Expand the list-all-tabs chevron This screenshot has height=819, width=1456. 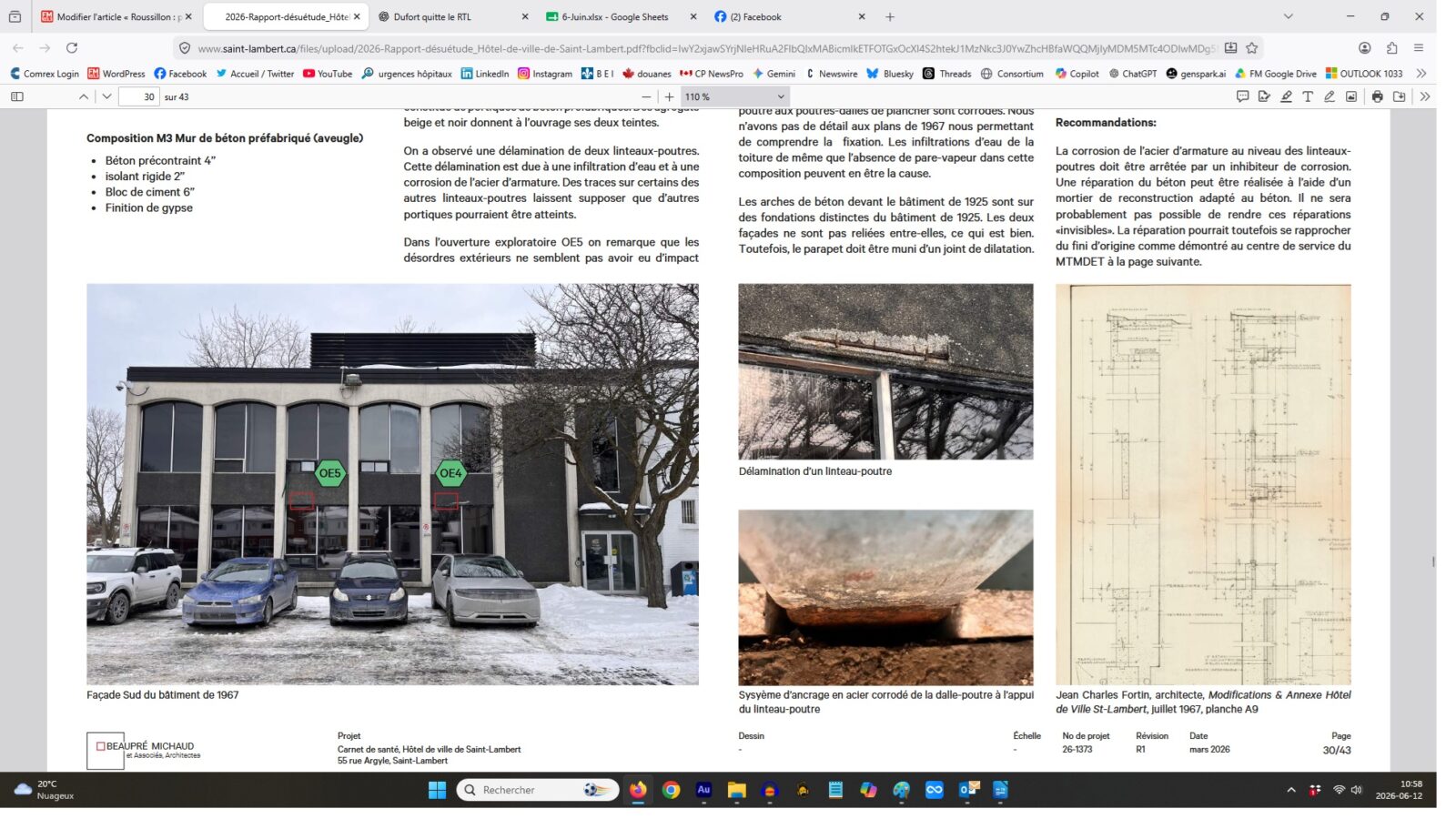[1288, 16]
